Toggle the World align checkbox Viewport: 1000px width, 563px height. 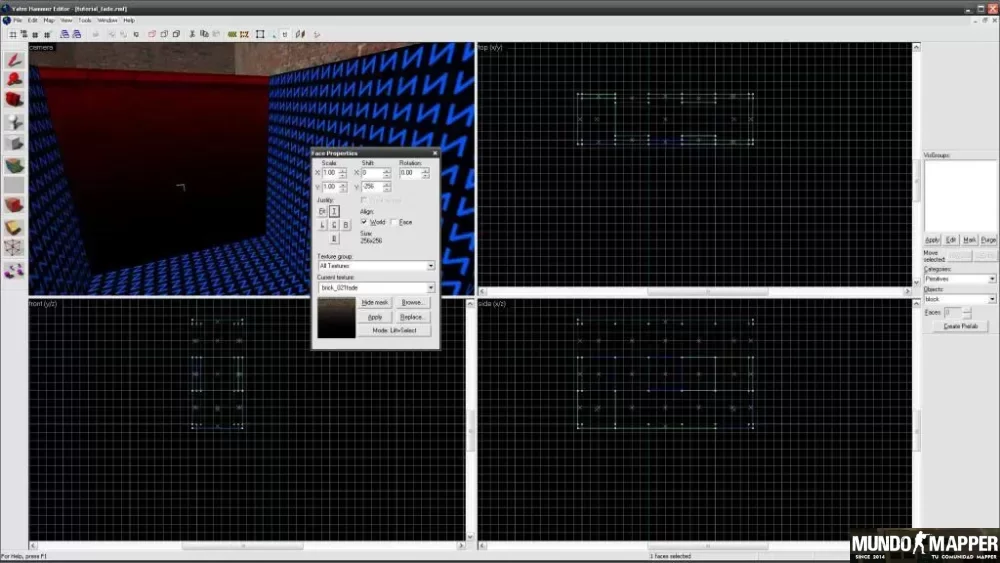click(364, 222)
